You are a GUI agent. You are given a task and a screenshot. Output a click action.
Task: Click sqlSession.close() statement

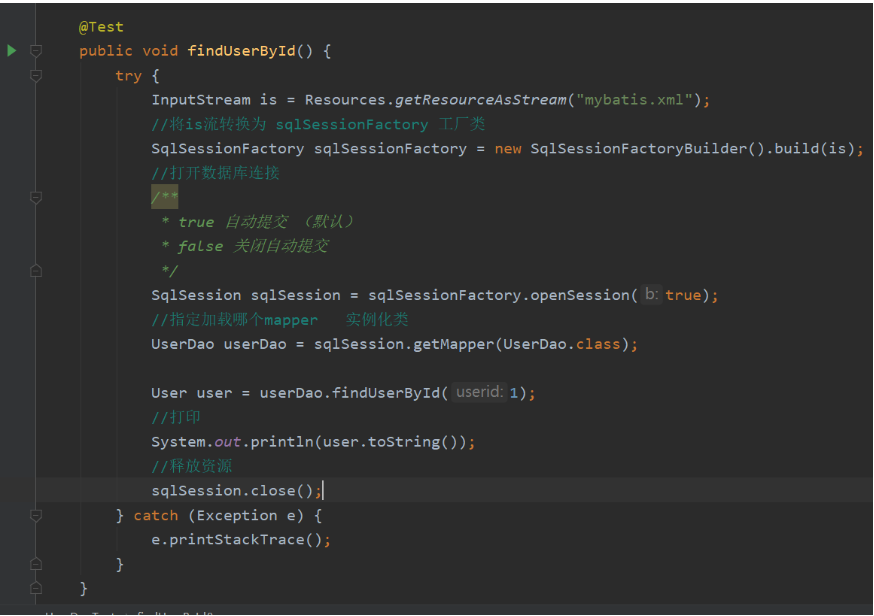[x=236, y=491]
